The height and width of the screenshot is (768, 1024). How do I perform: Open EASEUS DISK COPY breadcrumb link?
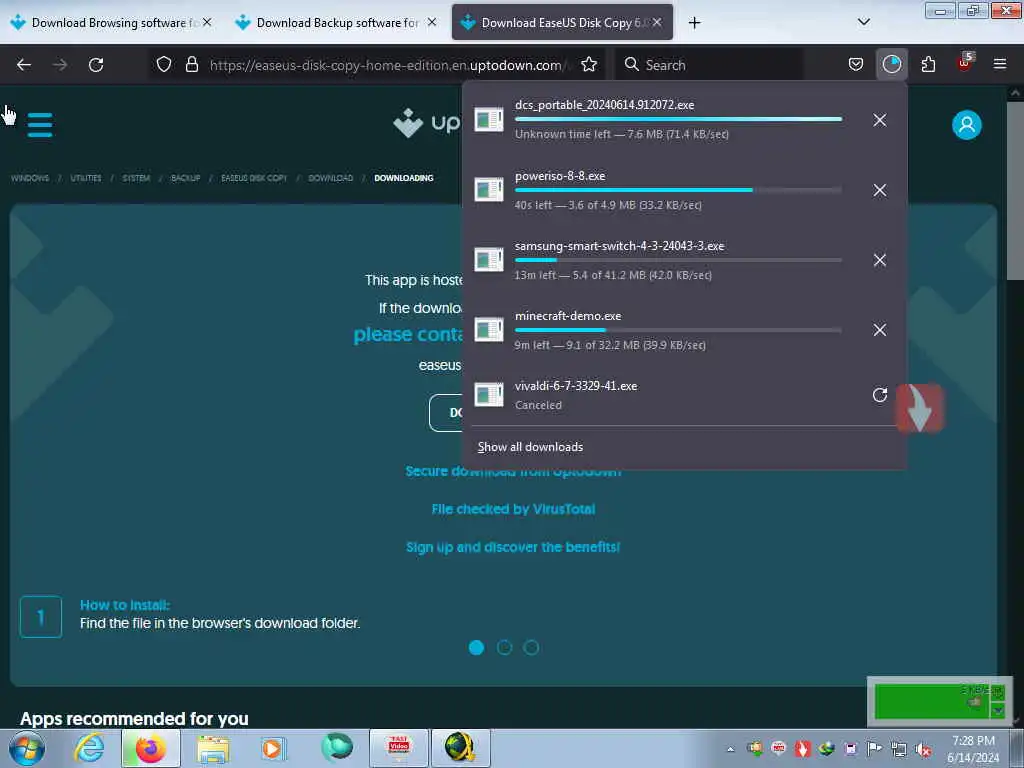254,178
